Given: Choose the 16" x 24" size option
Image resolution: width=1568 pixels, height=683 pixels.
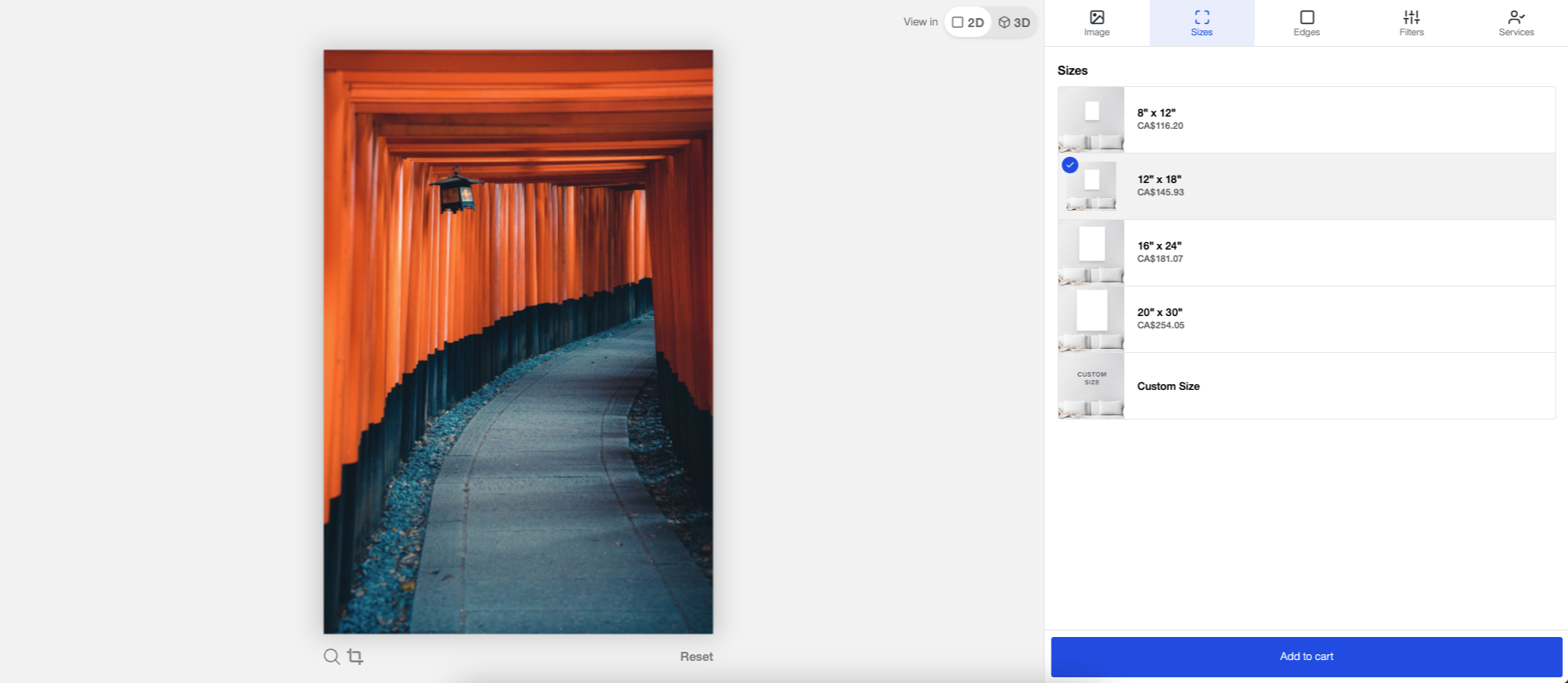Looking at the screenshot, I should coord(1305,253).
